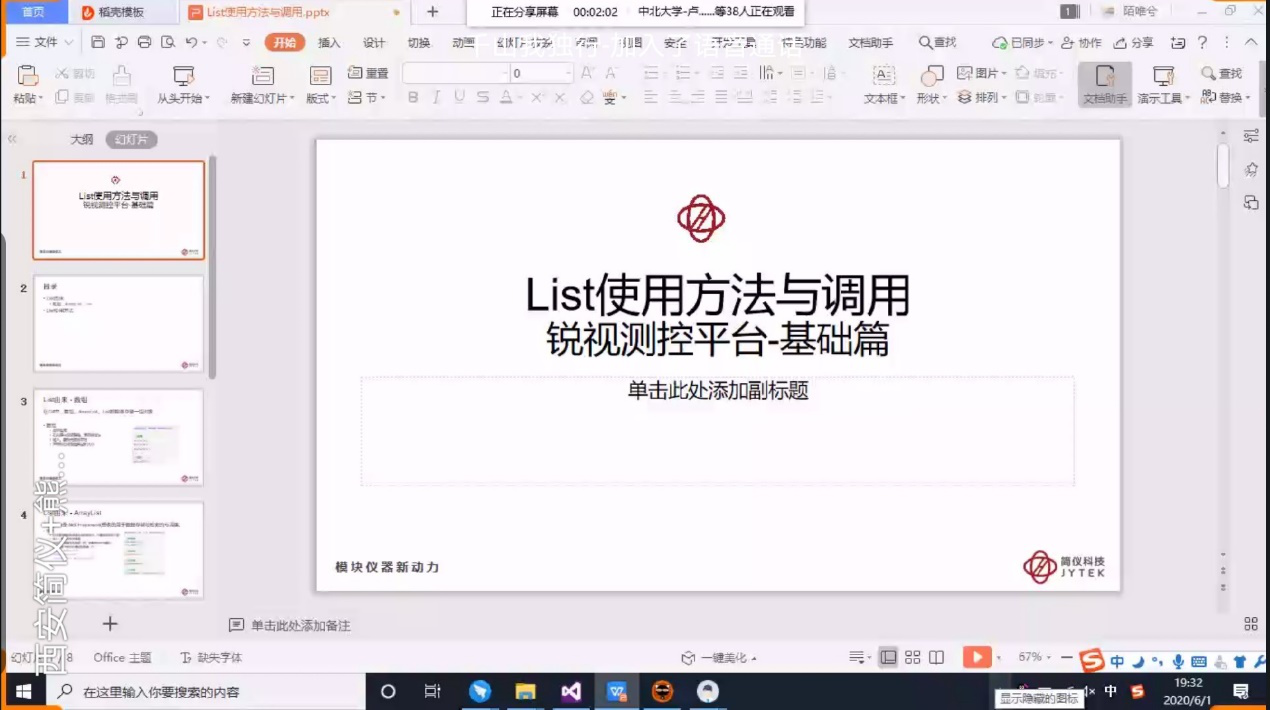The image size is (1270, 710).
Task: Switch to slide sorter grid view
Action: [912, 657]
